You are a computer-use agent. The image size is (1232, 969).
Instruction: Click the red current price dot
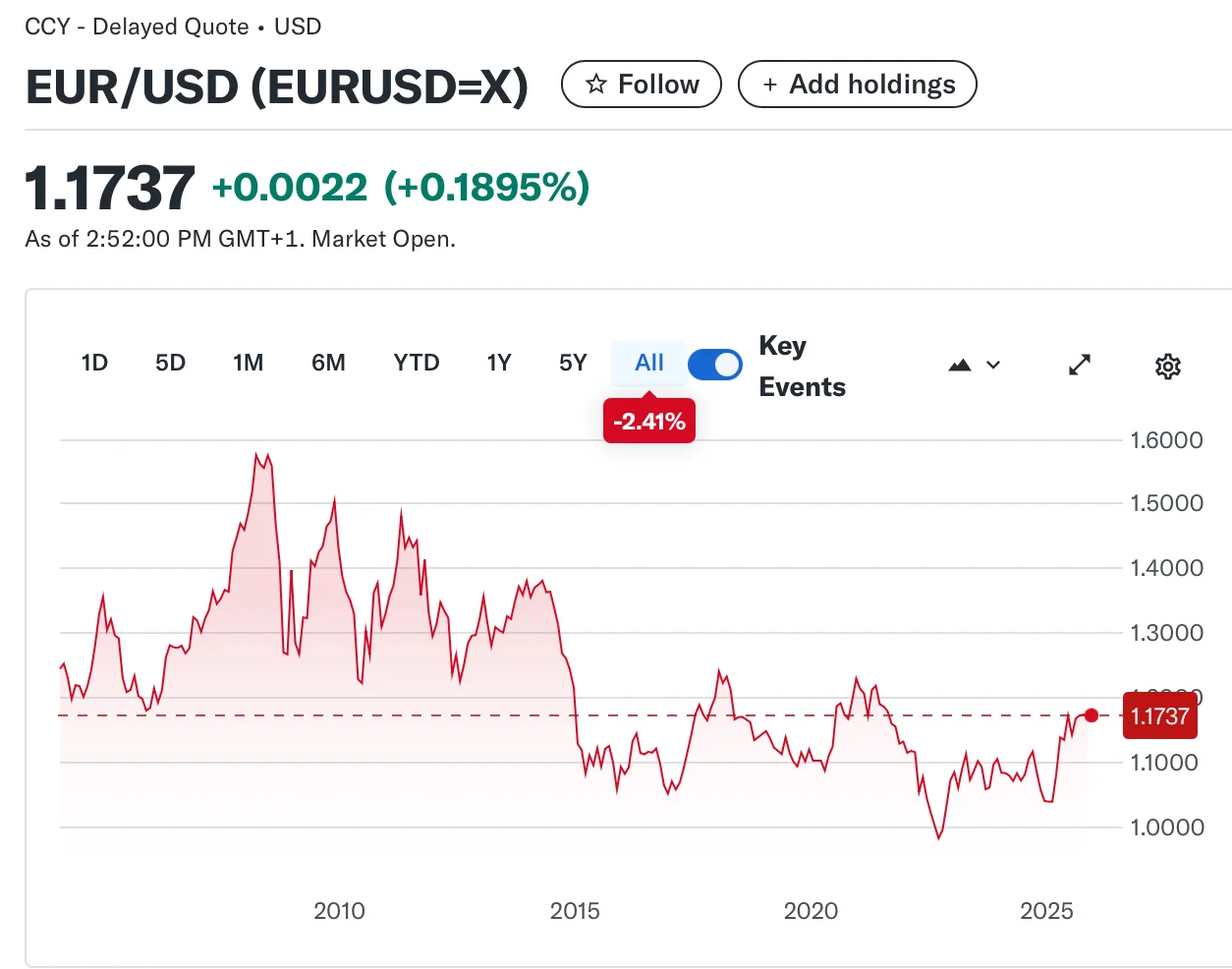tap(1092, 715)
